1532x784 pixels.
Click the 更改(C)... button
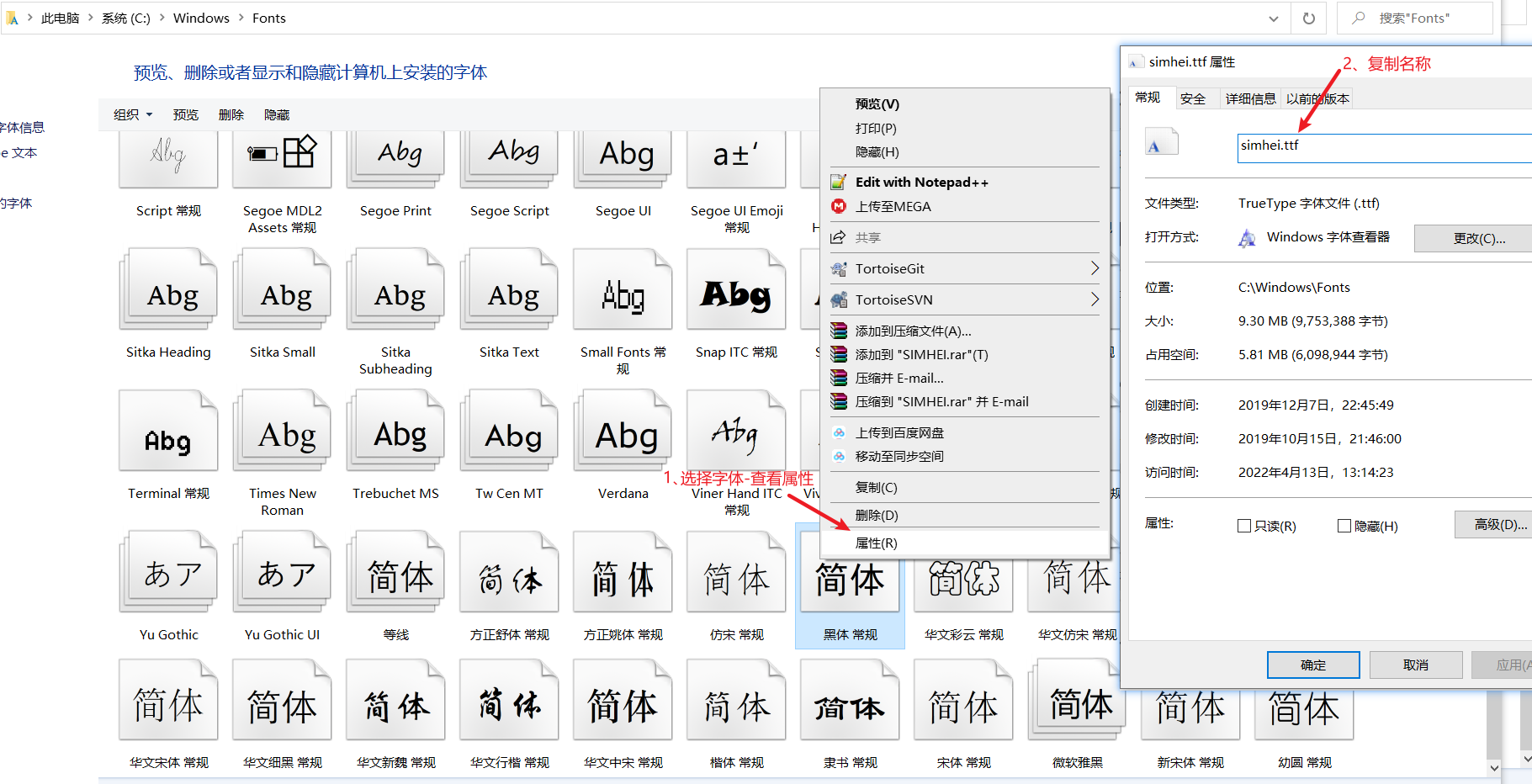(x=1474, y=238)
